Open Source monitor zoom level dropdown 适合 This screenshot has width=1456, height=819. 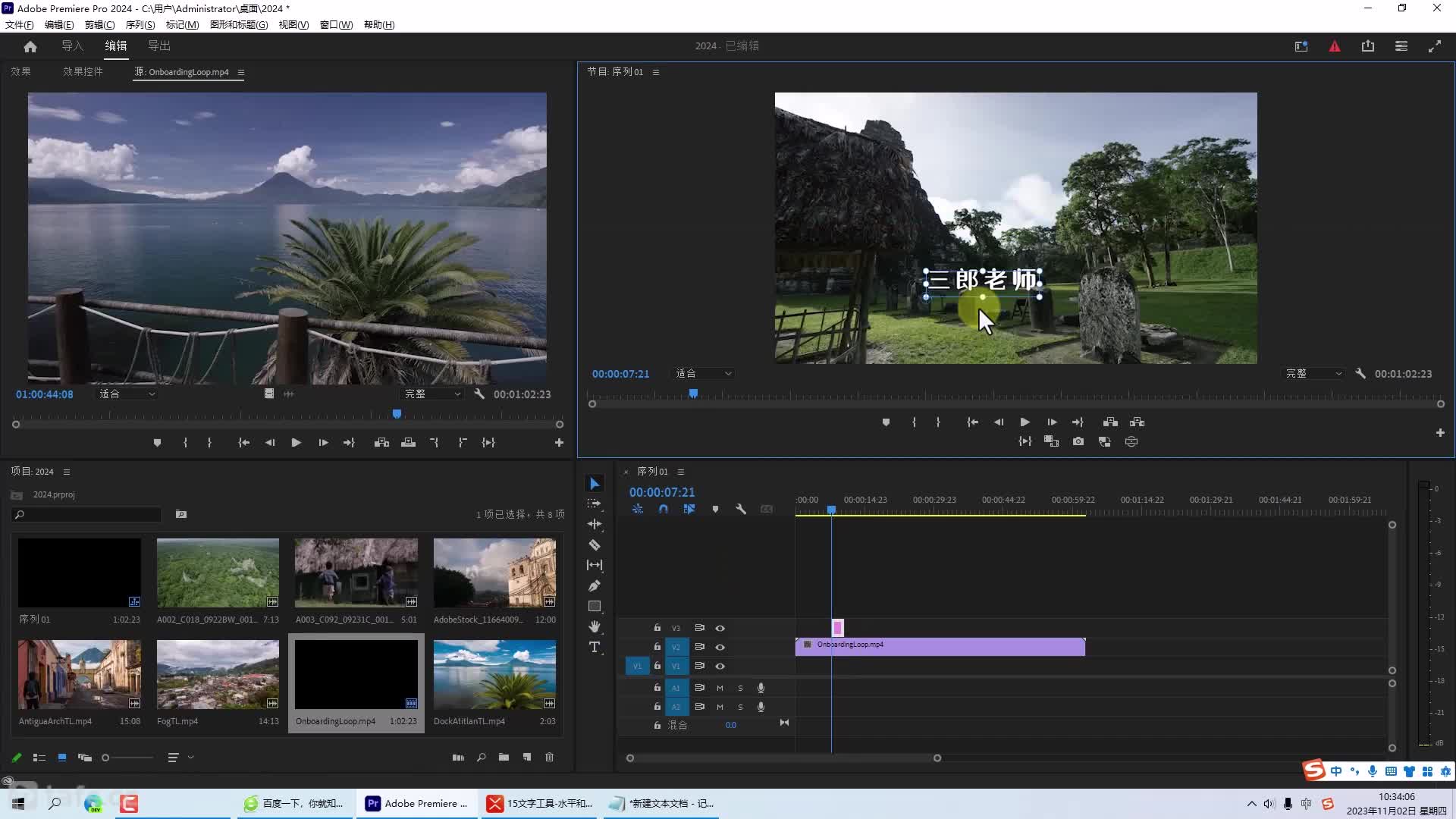(x=127, y=394)
